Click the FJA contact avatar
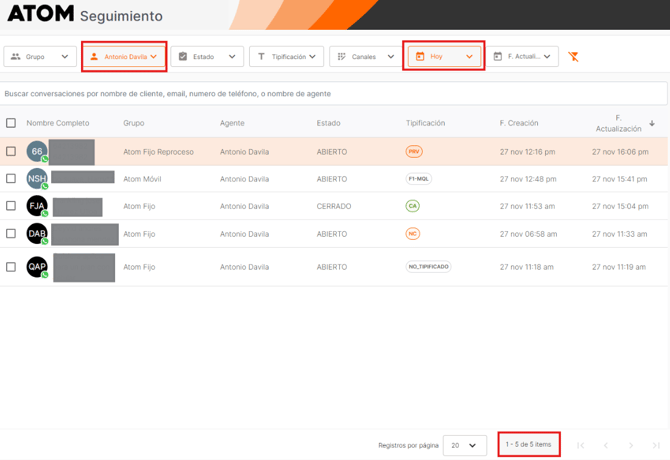The image size is (670, 460). 37,206
